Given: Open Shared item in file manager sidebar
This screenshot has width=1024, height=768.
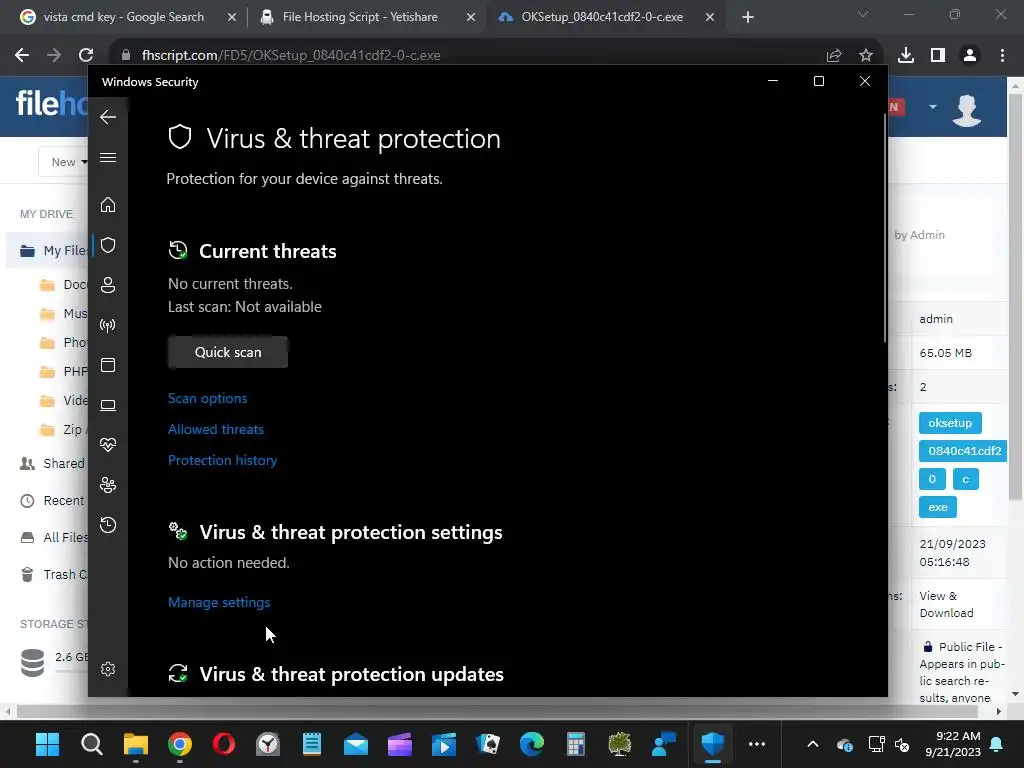Looking at the screenshot, I should (54, 464).
